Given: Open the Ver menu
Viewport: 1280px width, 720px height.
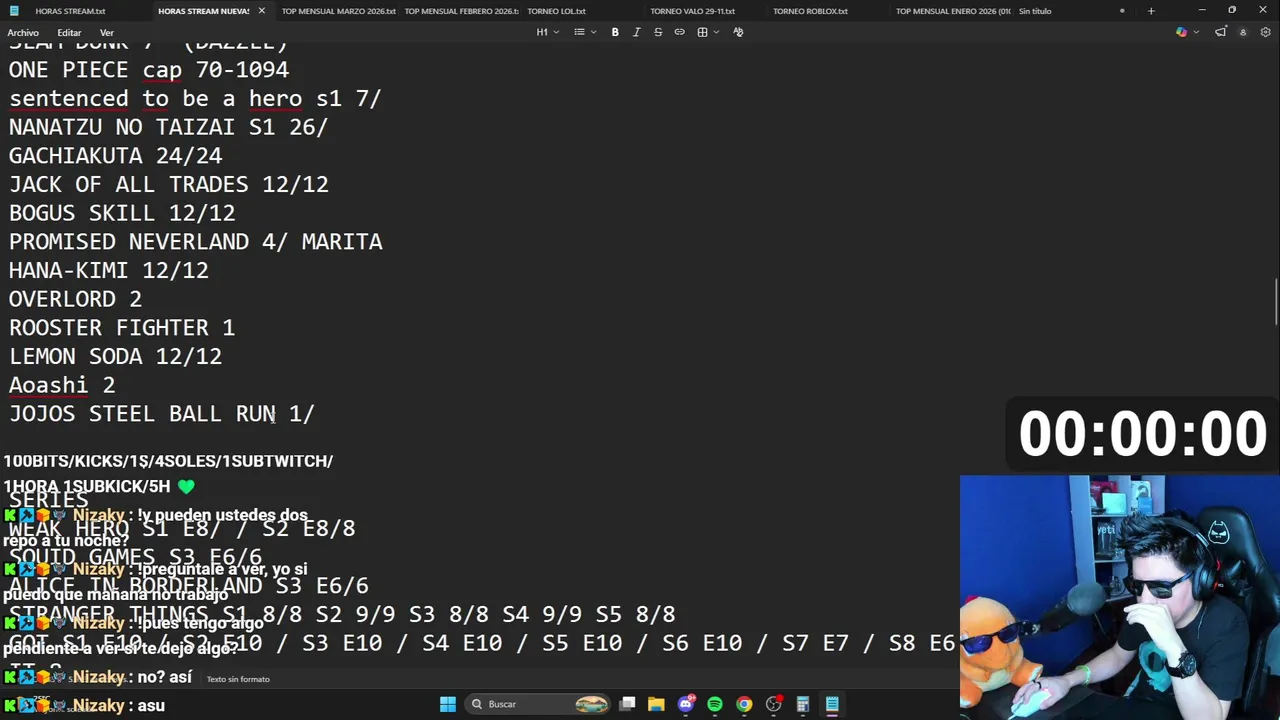Looking at the screenshot, I should pos(106,33).
